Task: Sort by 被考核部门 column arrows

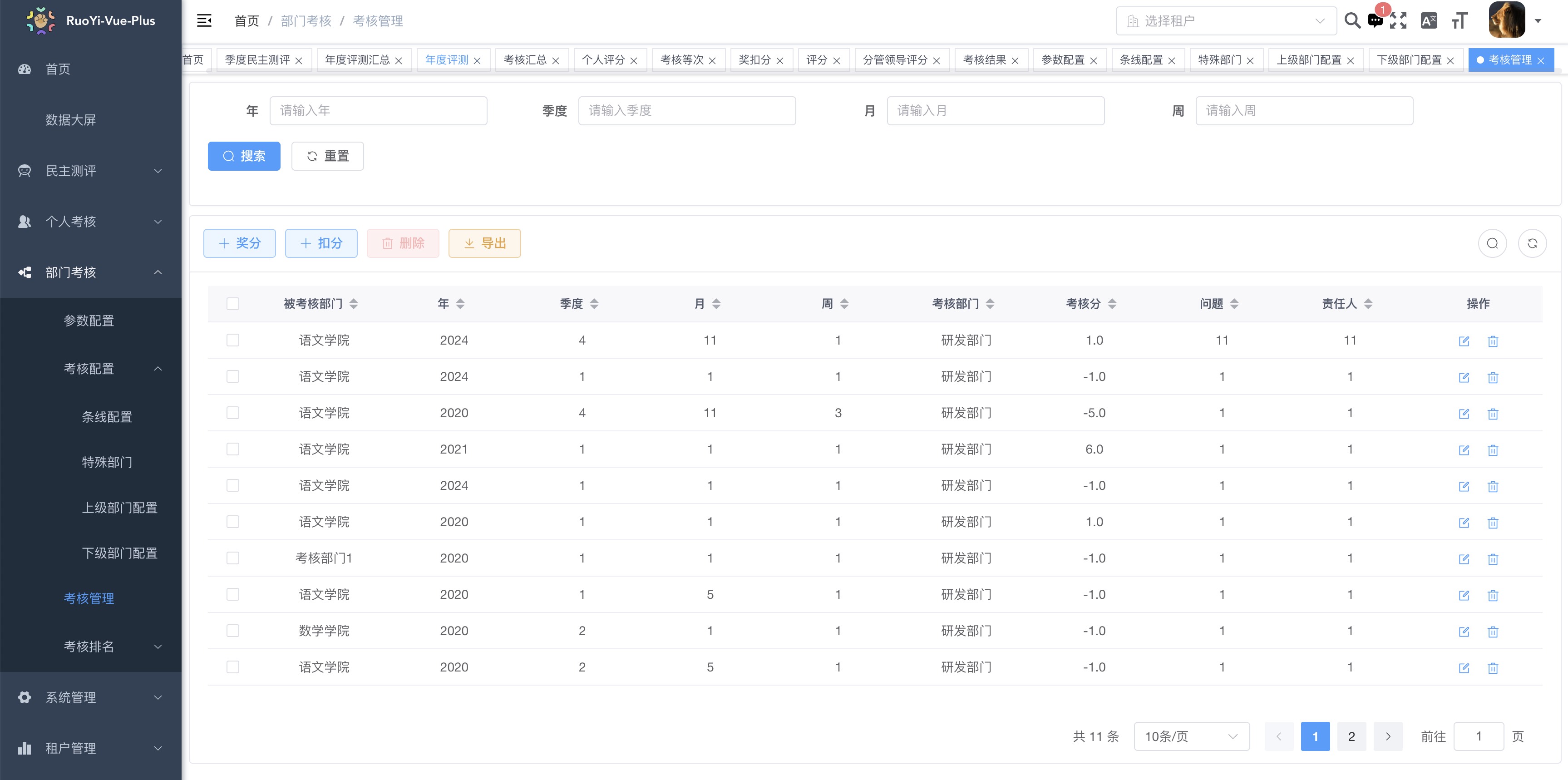Action: coord(353,304)
